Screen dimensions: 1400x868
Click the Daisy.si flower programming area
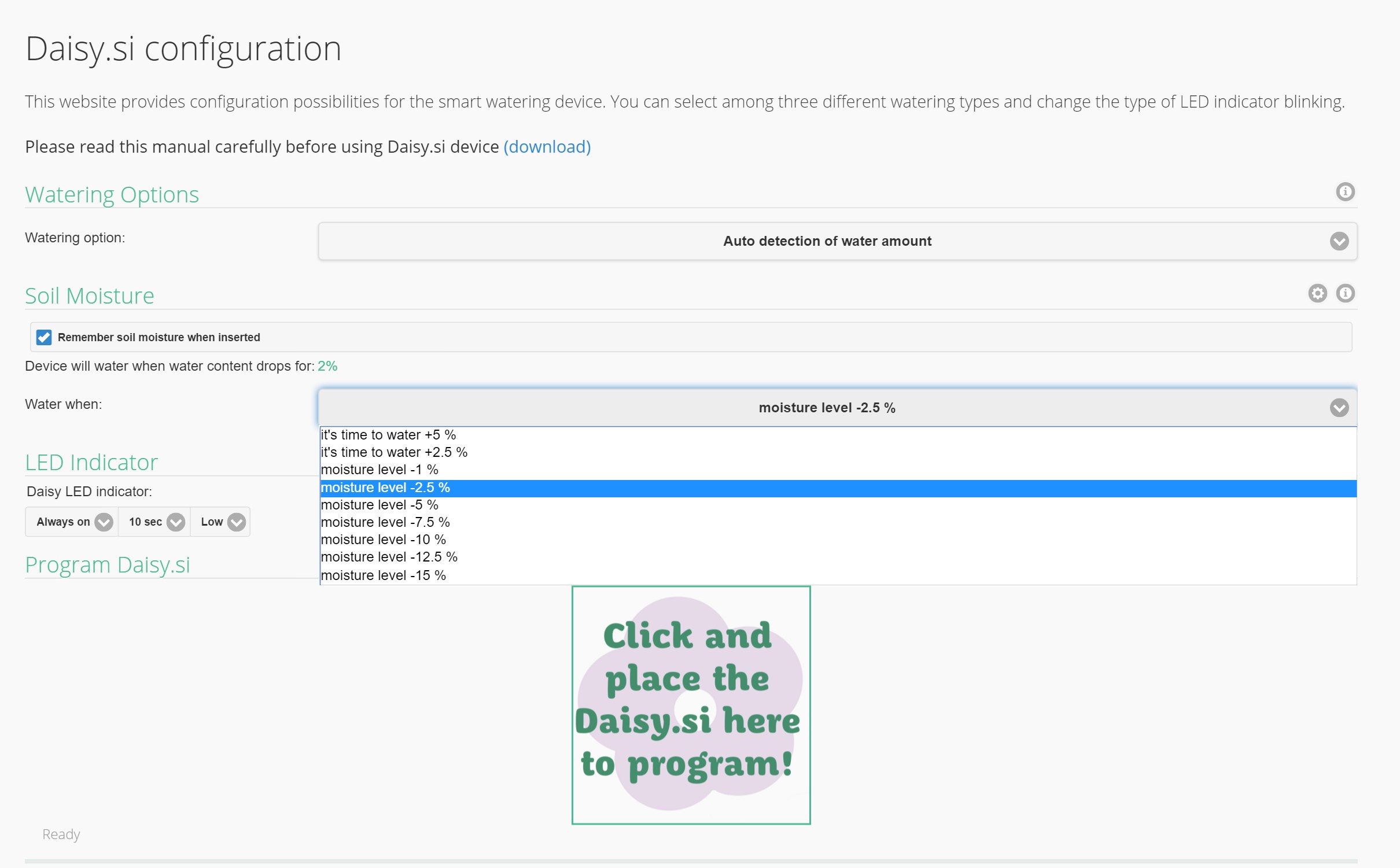coord(691,705)
